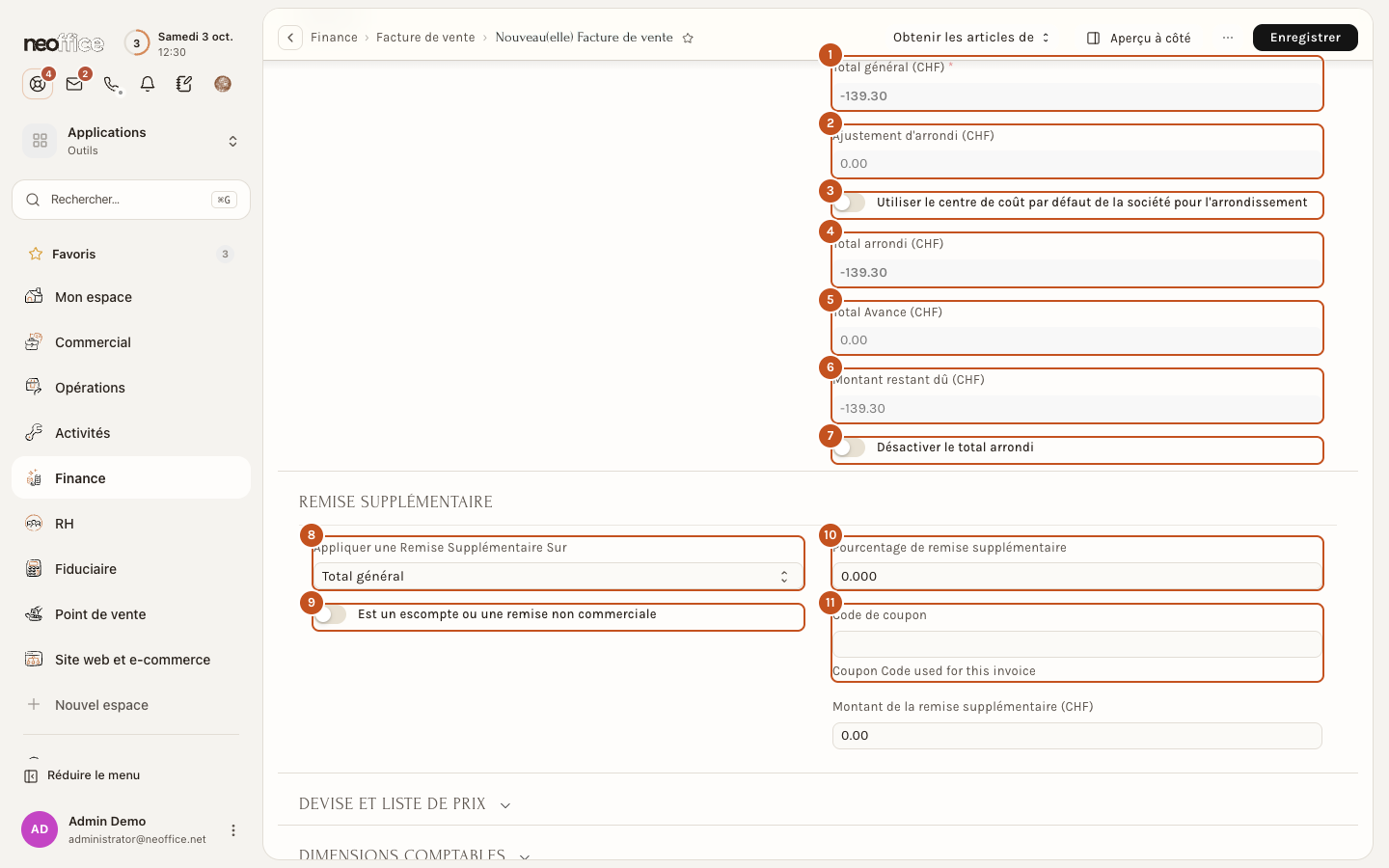Image resolution: width=1389 pixels, height=868 pixels.
Task: Toggle default cost center for rounding switch
Action: coord(850,203)
